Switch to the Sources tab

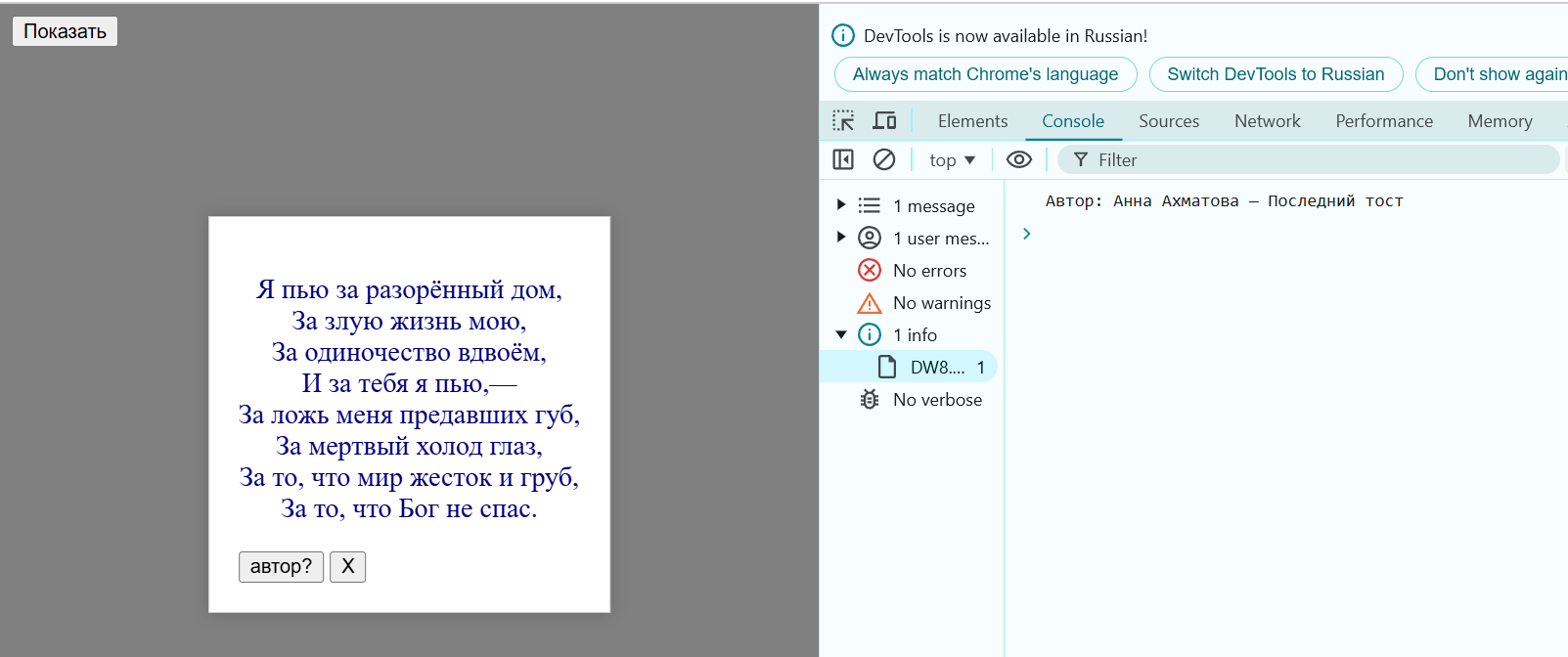coord(1168,121)
